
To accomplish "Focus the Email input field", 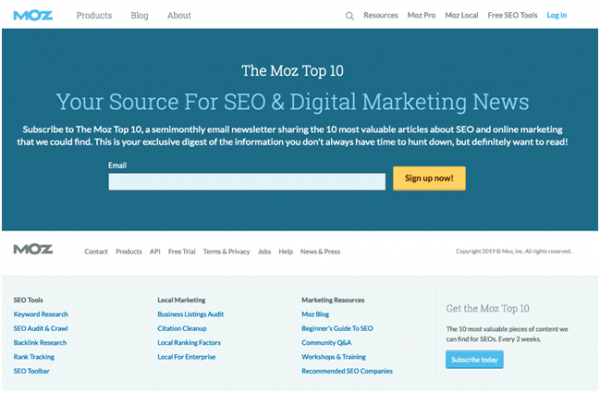I will coord(247,181).
